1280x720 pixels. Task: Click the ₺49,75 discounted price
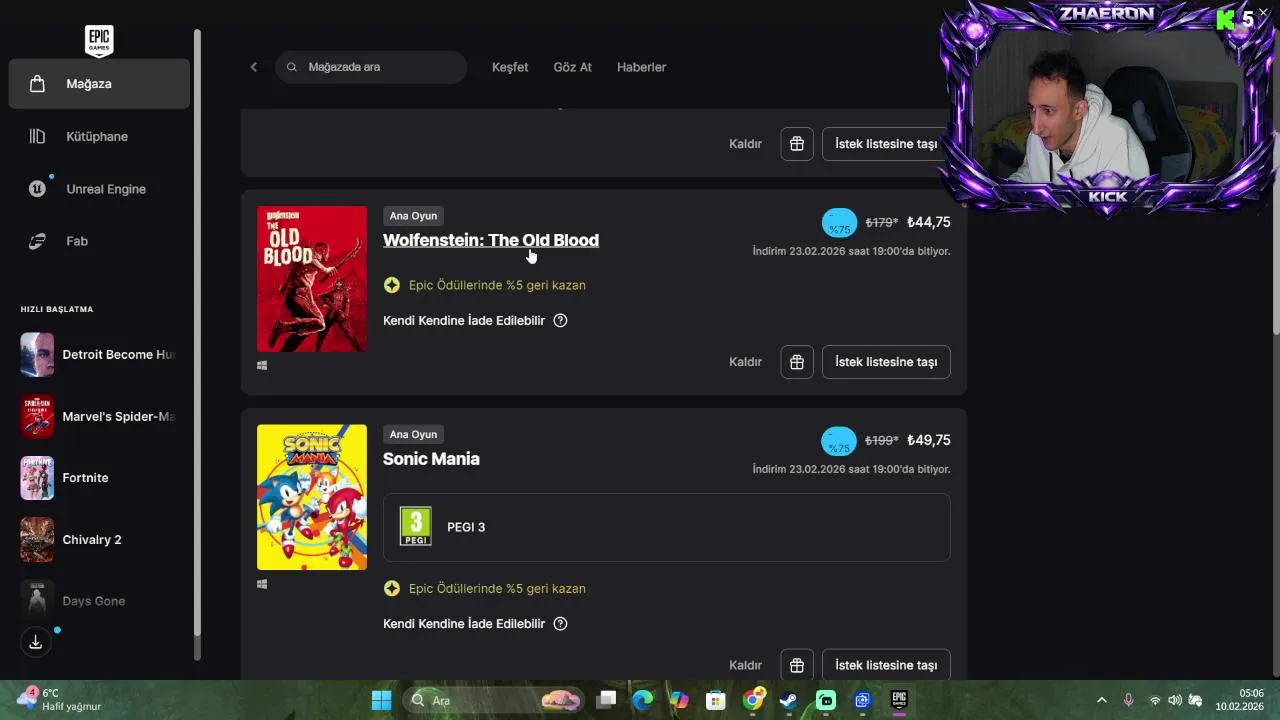pos(929,440)
